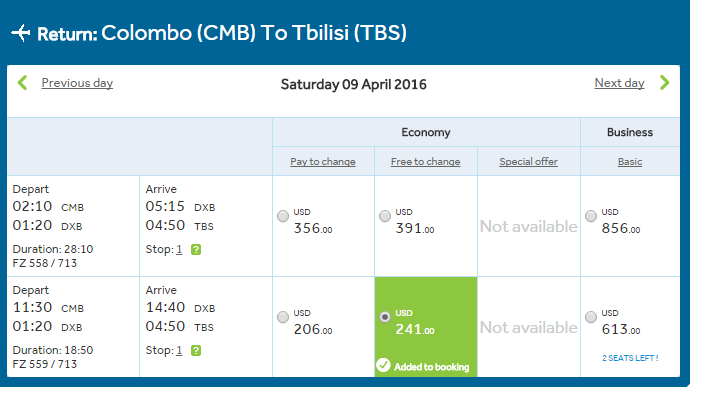Click the green right arrow for next day
The height and width of the screenshot is (400, 707).
(664, 83)
